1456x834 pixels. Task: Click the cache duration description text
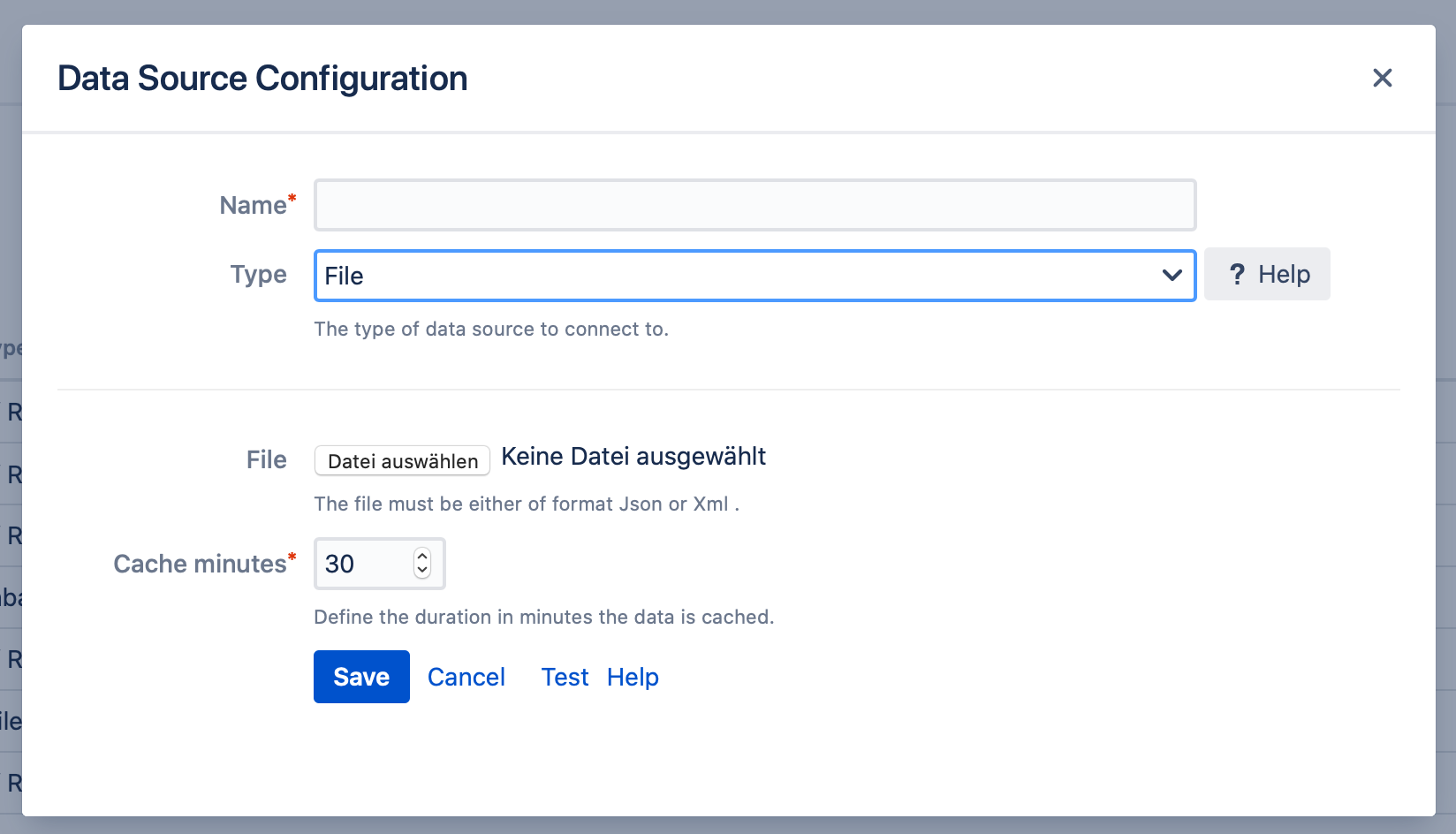pos(543,617)
